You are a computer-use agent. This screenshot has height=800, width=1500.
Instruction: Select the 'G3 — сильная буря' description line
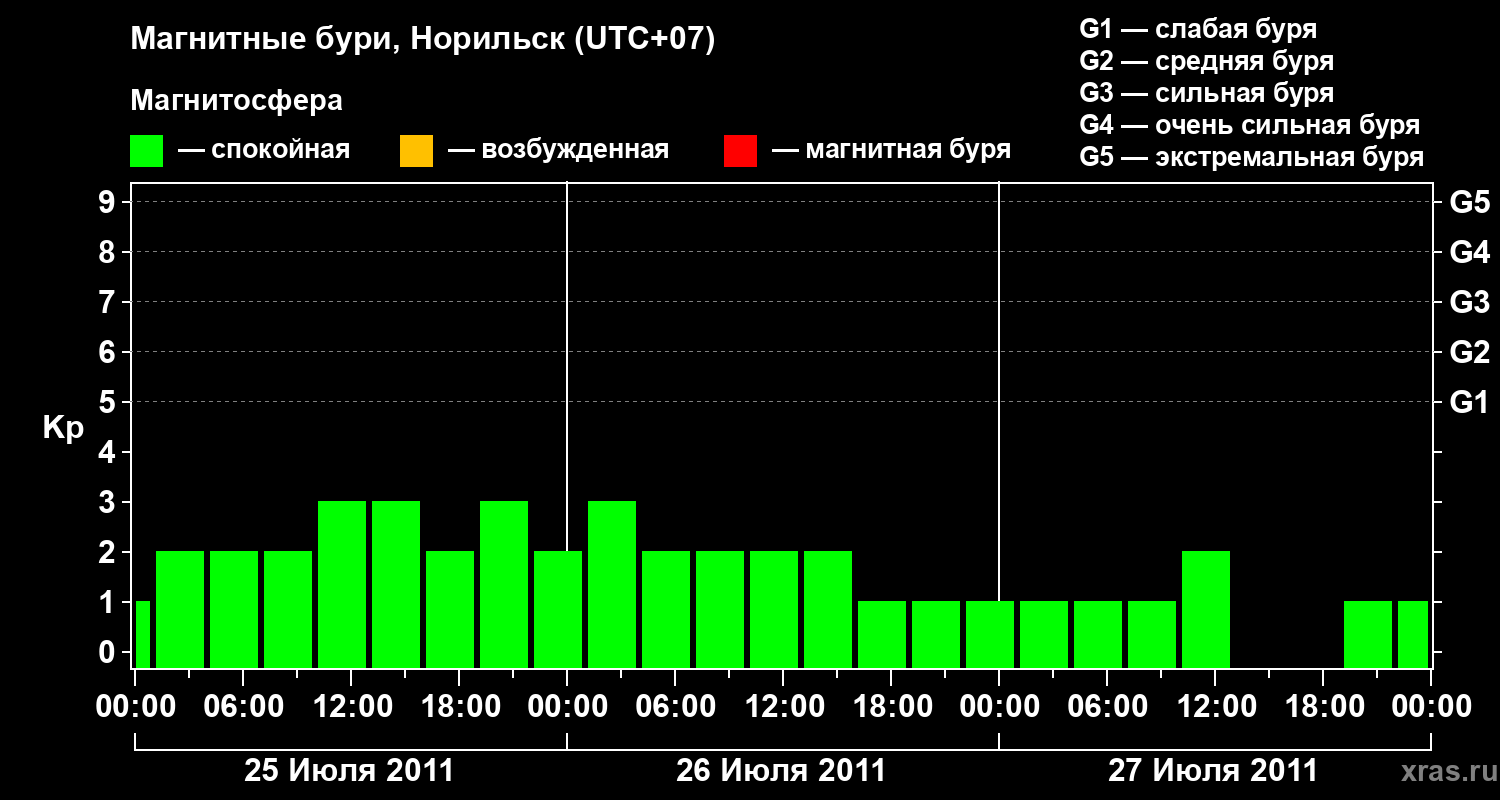(x=1207, y=93)
